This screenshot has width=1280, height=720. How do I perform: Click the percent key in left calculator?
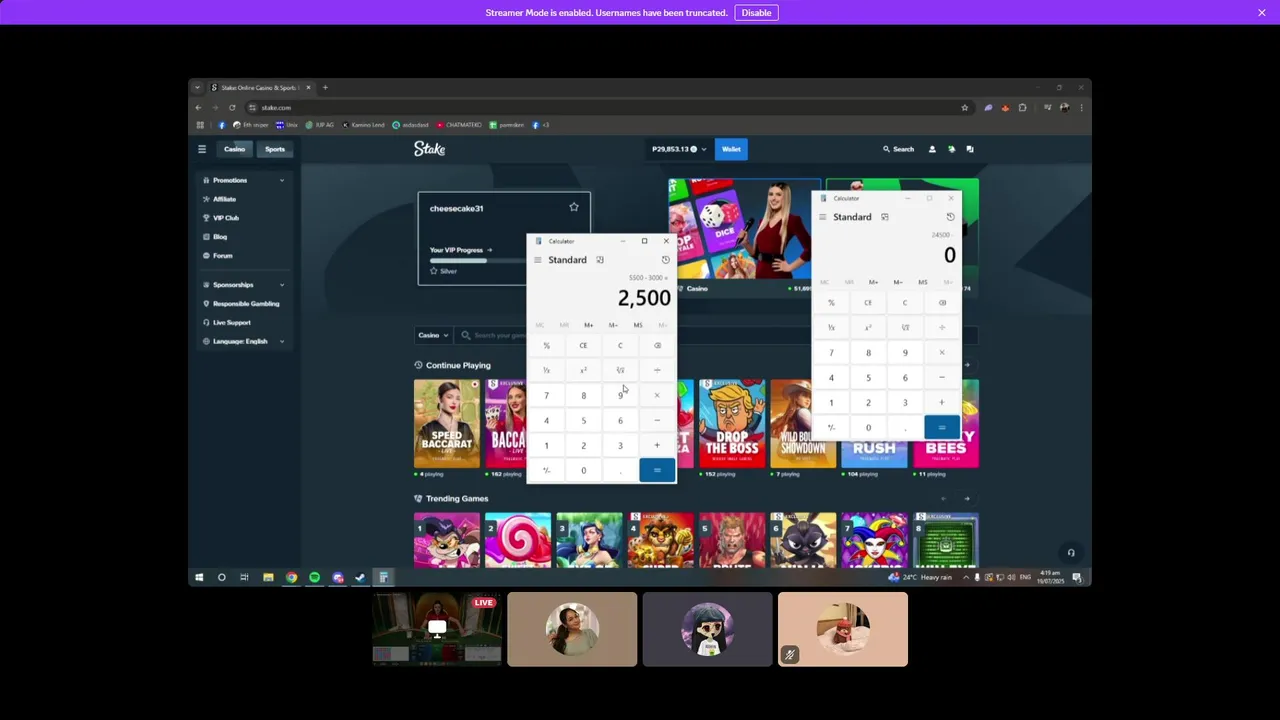[x=546, y=346]
